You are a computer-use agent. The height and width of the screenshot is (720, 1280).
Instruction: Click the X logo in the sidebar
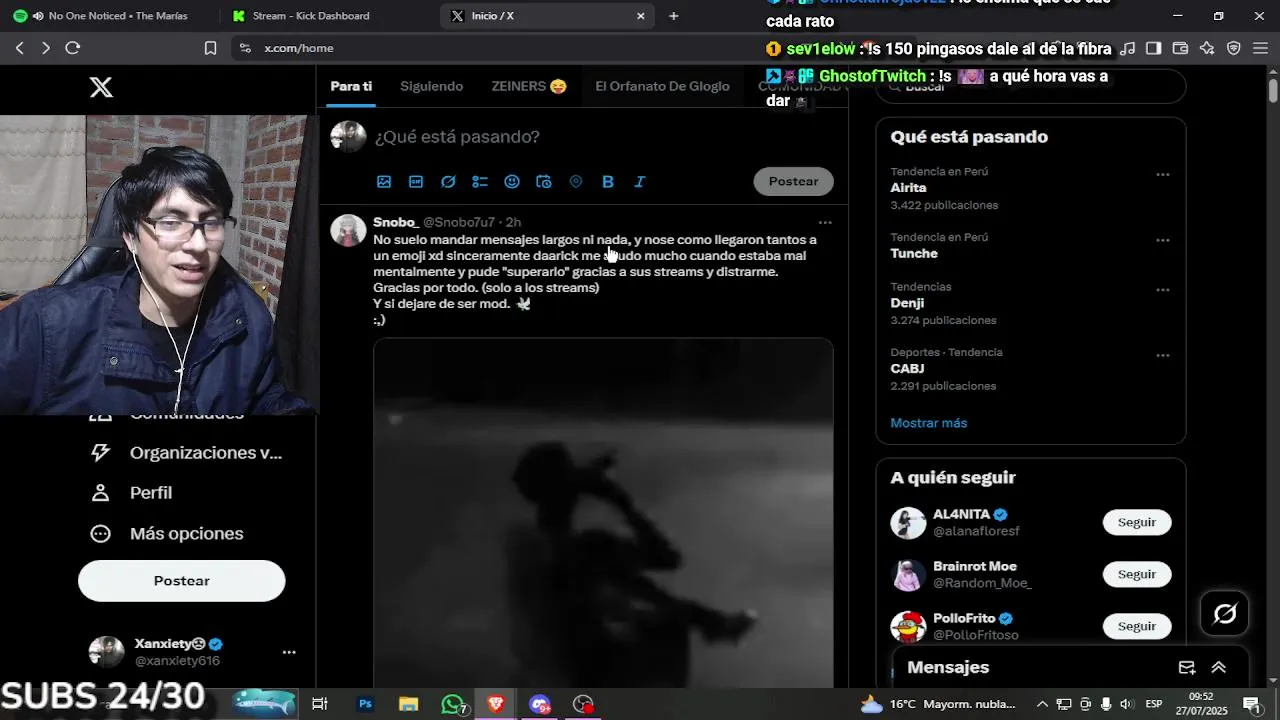[101, 87]
